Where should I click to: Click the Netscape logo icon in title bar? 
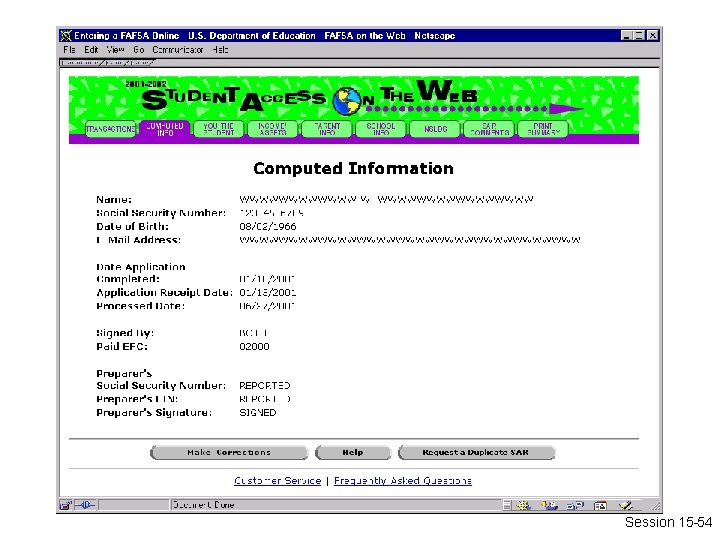coord(66,35)
